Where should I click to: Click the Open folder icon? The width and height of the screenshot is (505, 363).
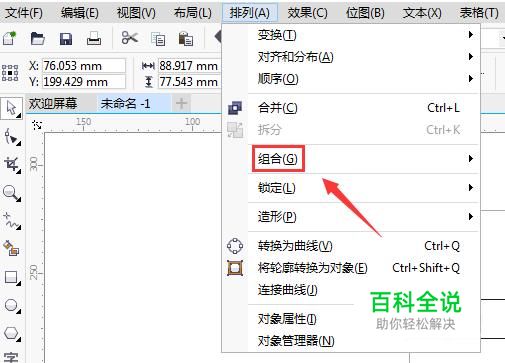tap(37, 39)
